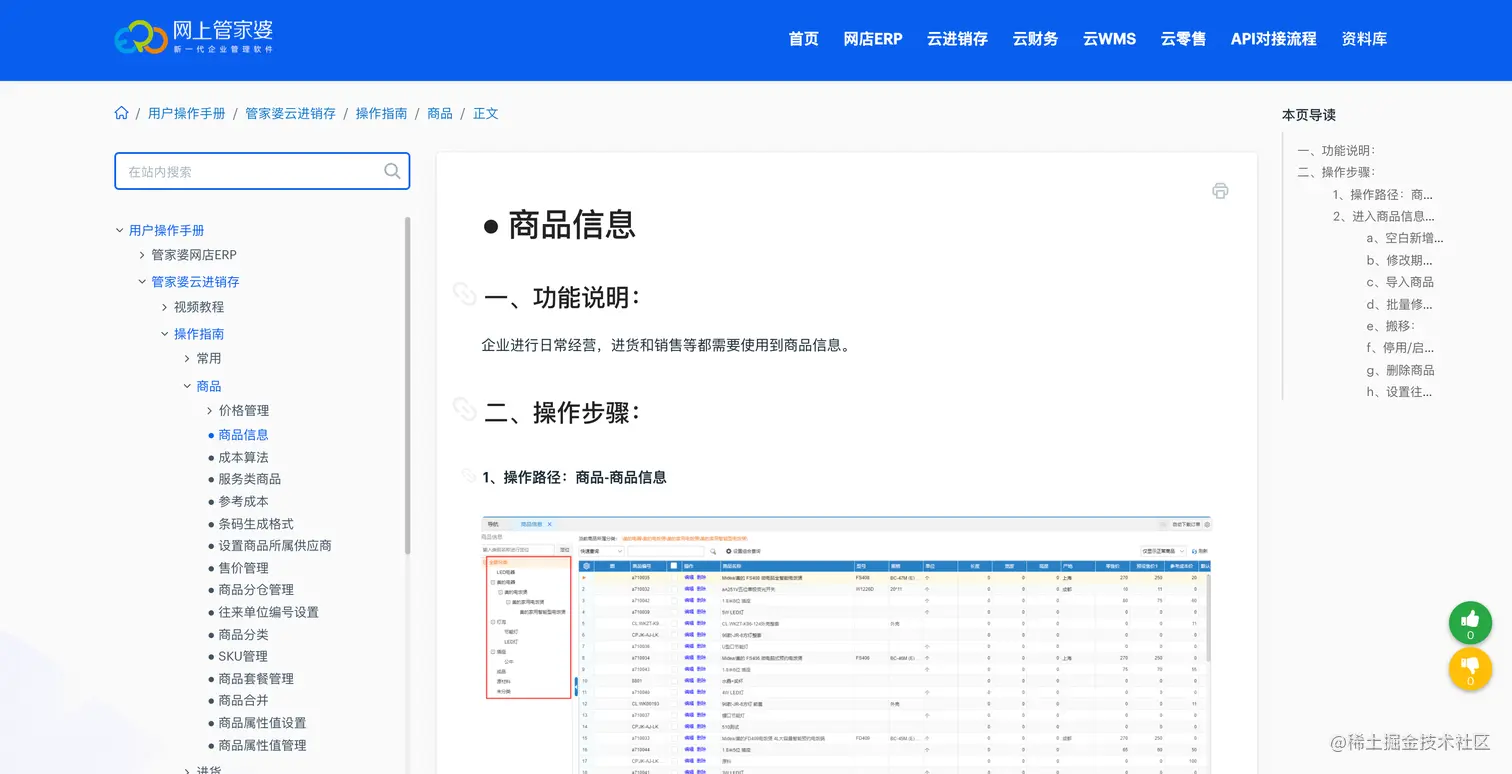
Task: Jump to b、修改期 in page outline
Action: [1400, 260]
